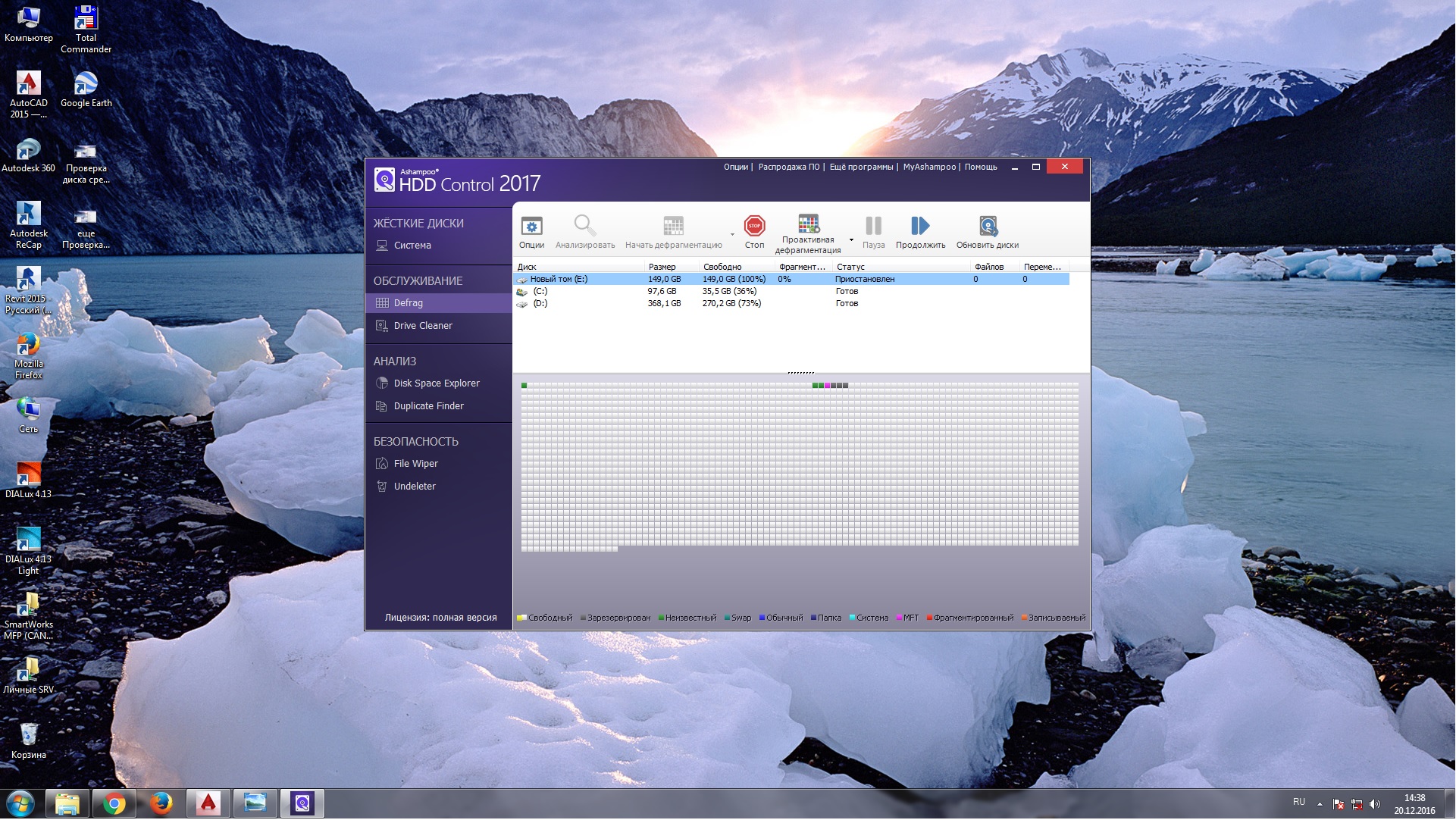Open Duplicate Finder in the sidebar

(428, 406)
